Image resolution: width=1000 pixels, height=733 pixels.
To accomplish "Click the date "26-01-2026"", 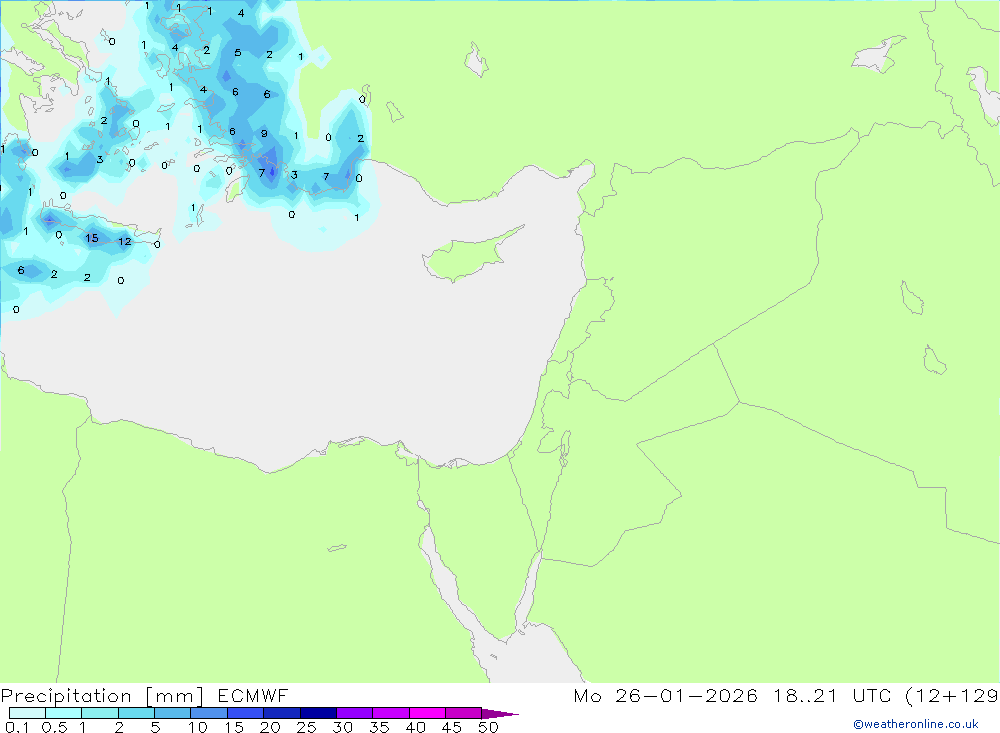I will [686, 695].
